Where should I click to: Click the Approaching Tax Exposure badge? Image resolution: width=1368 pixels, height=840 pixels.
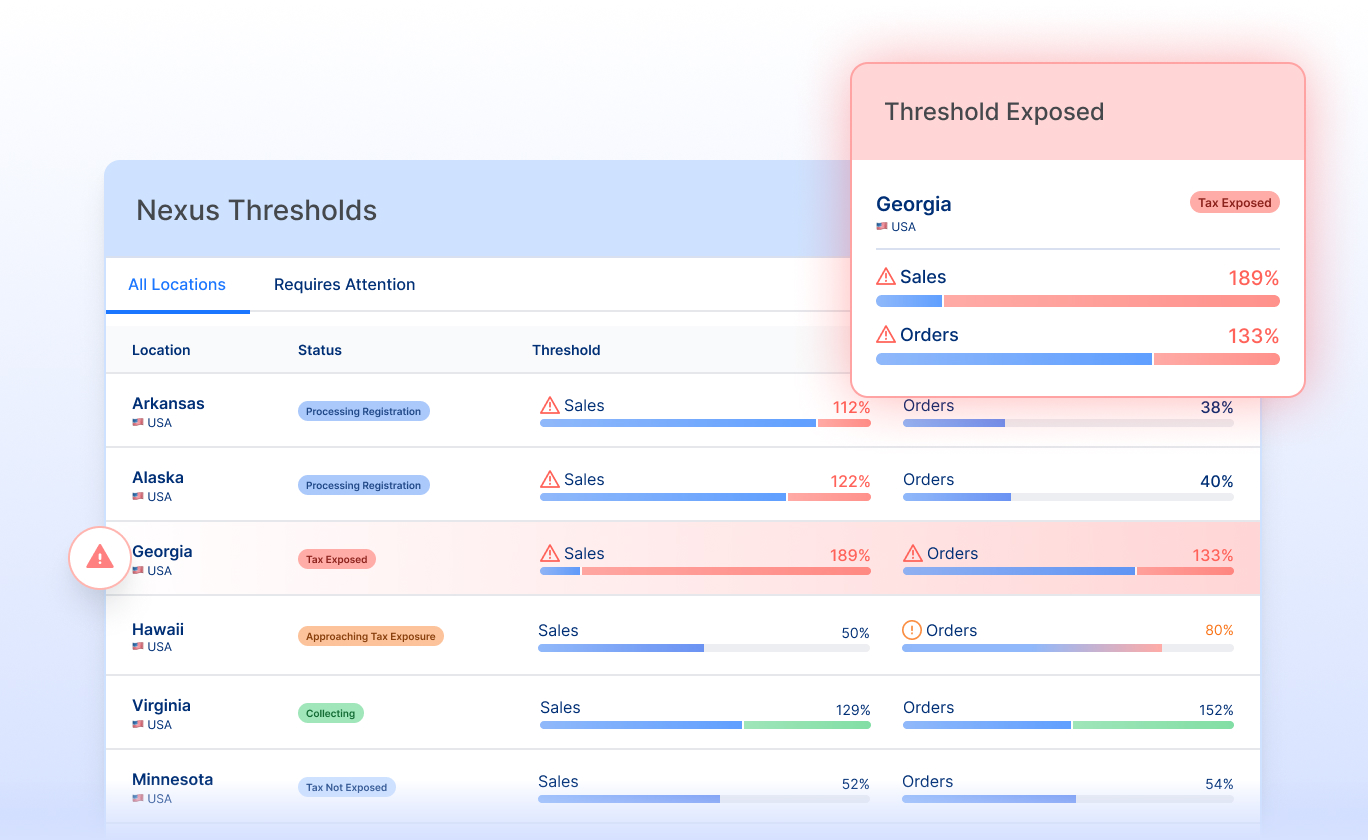pyautogui.click(x=371, y=636)
